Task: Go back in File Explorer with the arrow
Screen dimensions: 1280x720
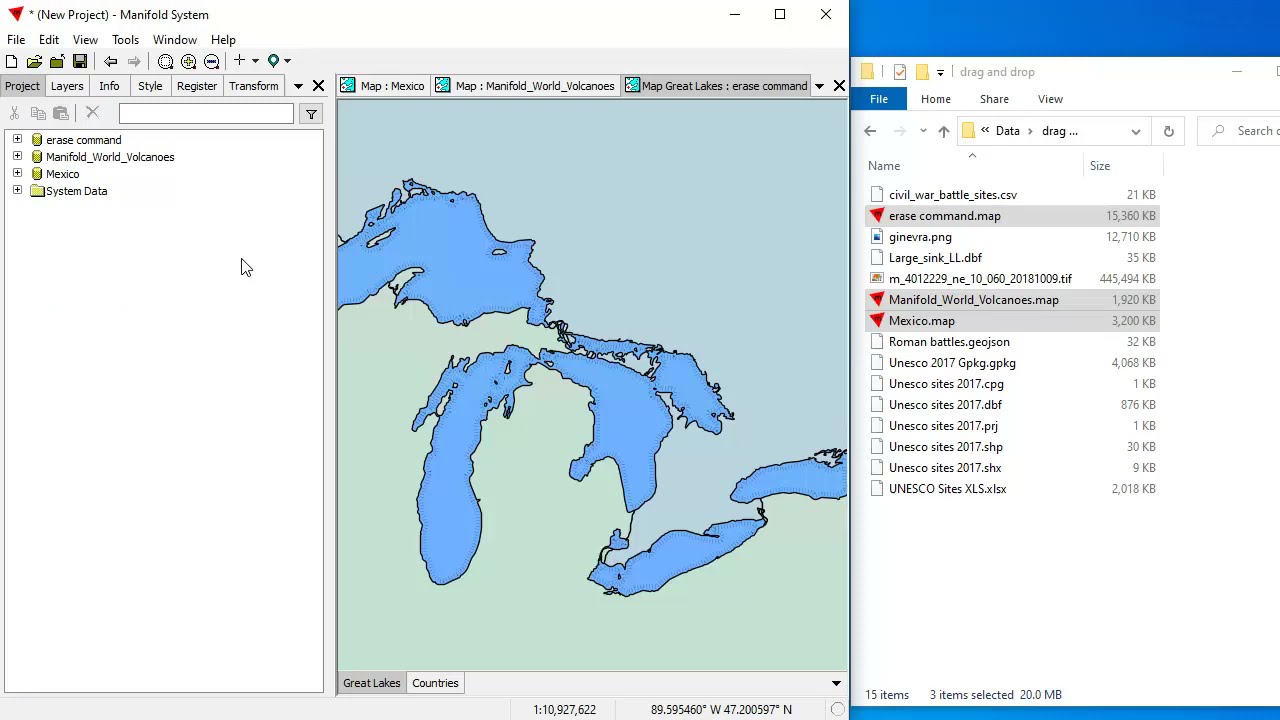Action: tap(870, 131)
